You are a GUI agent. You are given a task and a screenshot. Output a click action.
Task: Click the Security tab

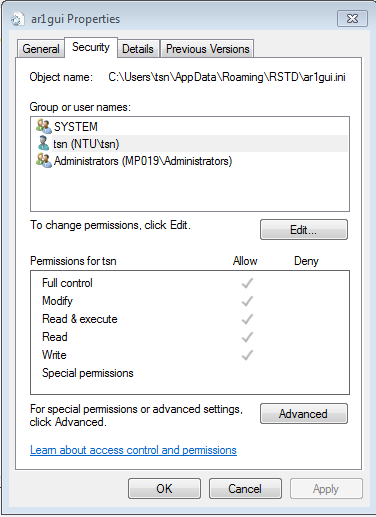[x=91, y=47]
